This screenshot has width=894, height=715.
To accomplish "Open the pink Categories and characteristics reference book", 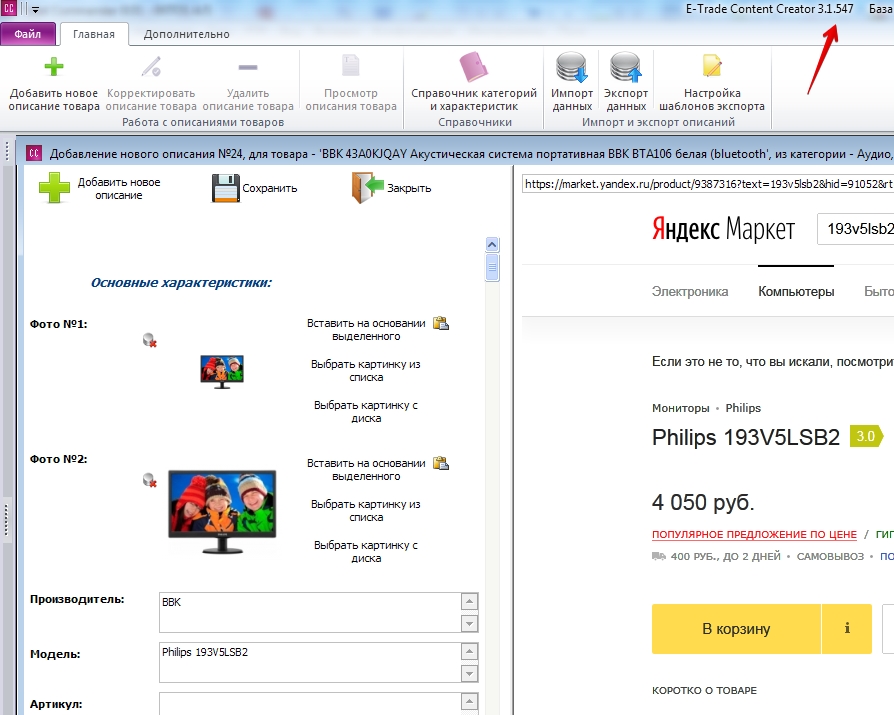I will (x=474, y=67).
